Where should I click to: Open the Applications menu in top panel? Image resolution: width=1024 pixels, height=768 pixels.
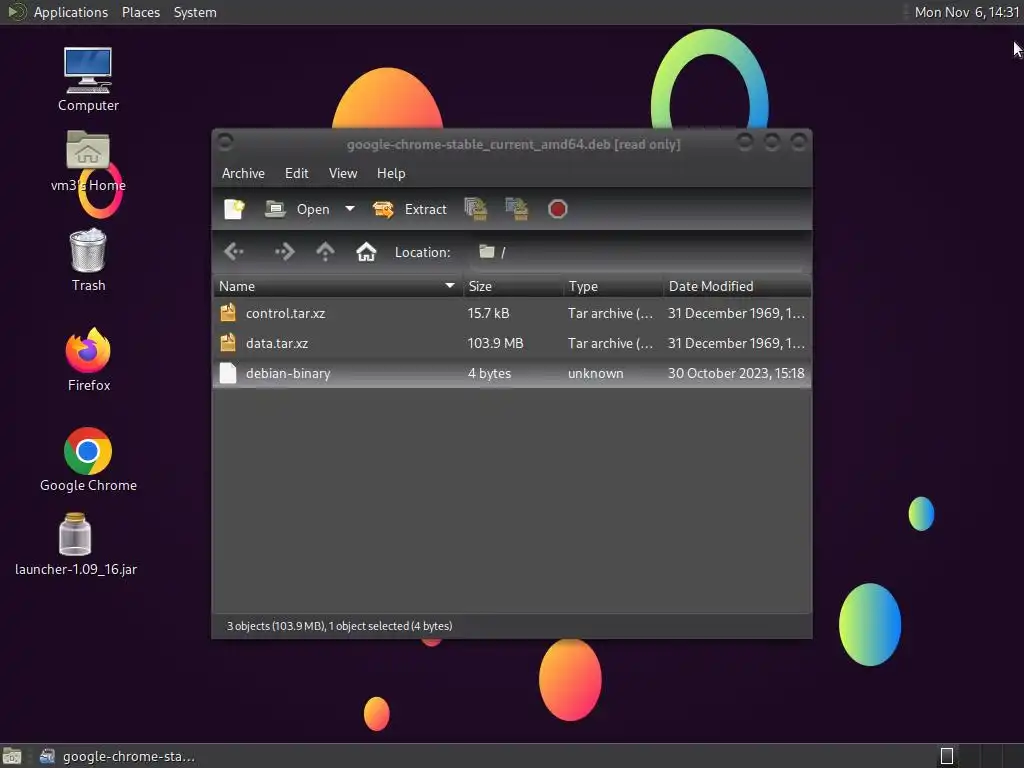71,12
